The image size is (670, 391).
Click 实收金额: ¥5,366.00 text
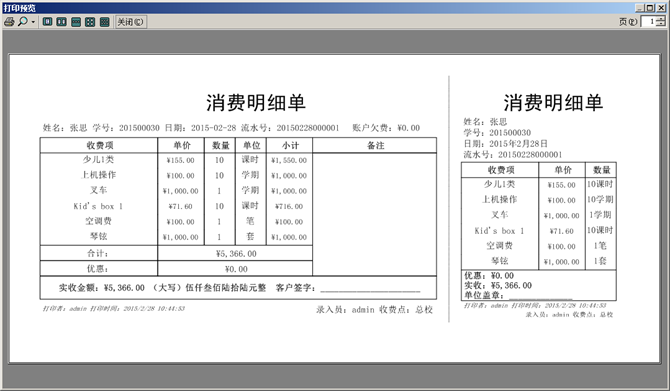coord(102,288)
